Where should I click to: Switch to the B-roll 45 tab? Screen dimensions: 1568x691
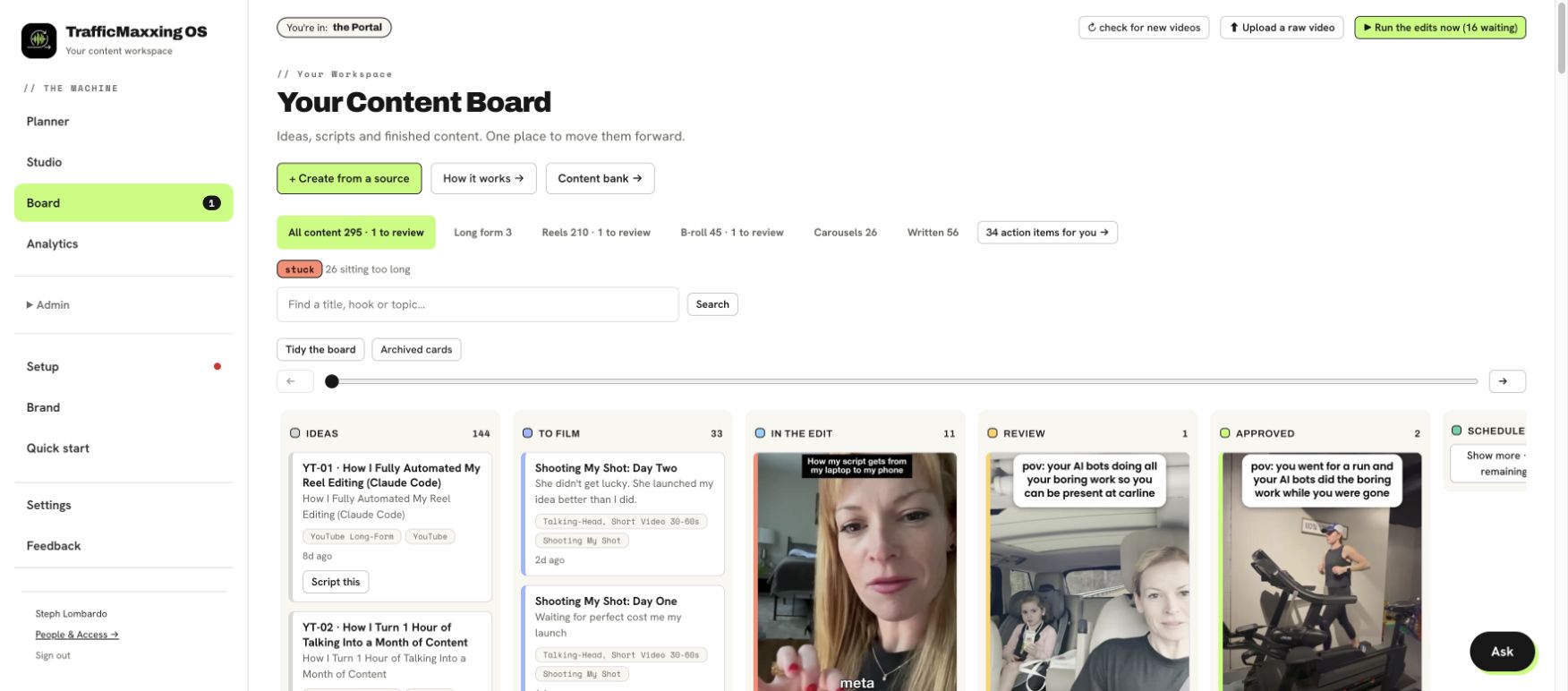pyautogui.click(x=732, y=233)
